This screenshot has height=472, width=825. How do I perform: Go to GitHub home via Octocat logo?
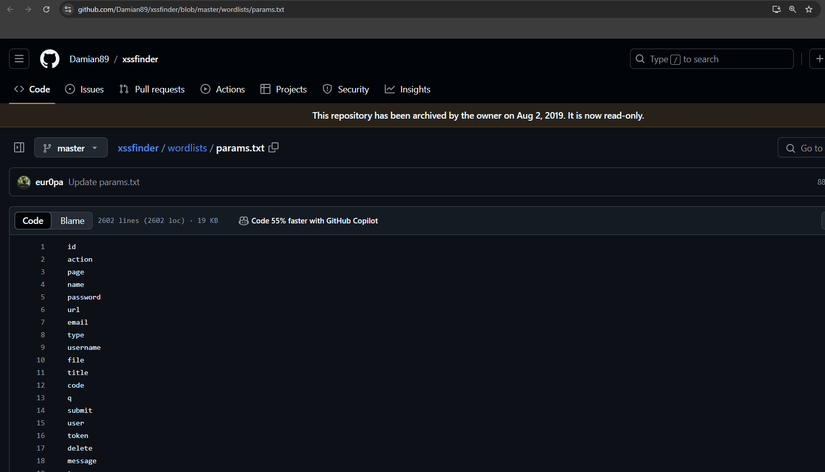pyautogui.click(x=50, y=59)
